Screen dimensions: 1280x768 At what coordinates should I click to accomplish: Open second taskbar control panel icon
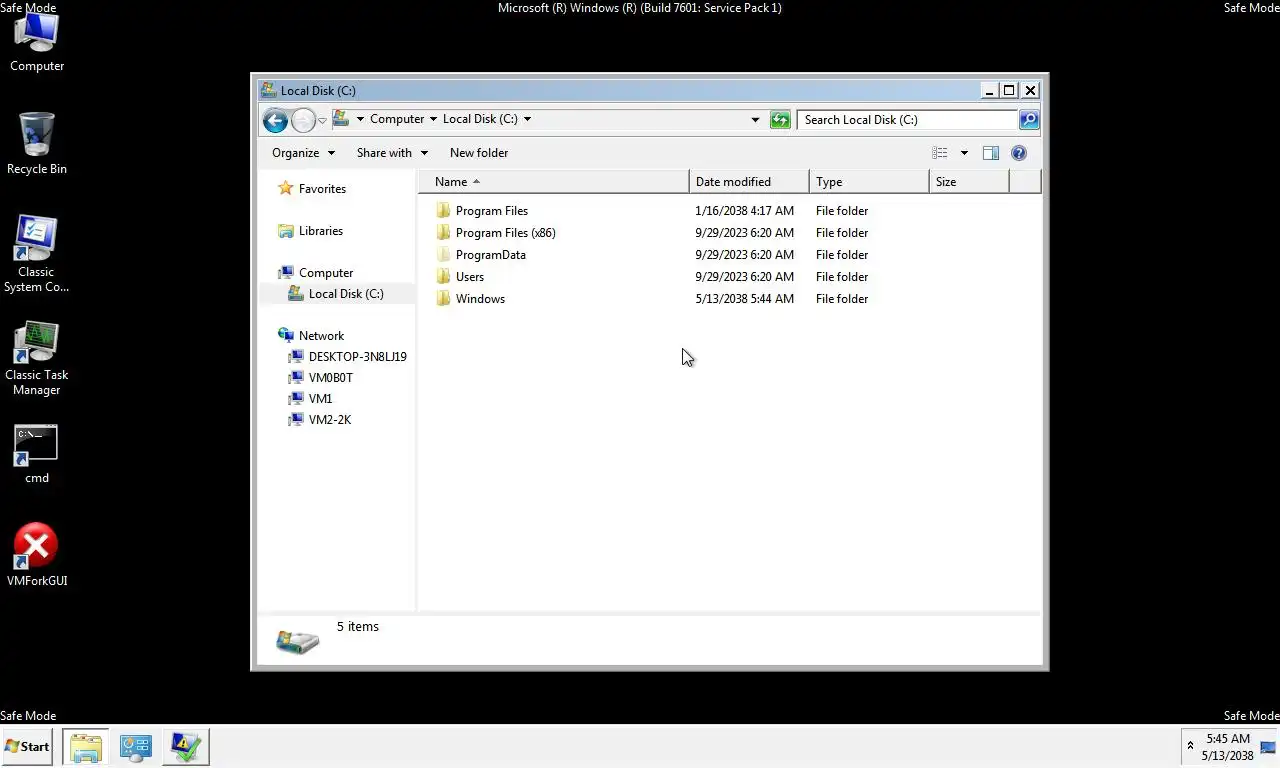click(135, 747)
